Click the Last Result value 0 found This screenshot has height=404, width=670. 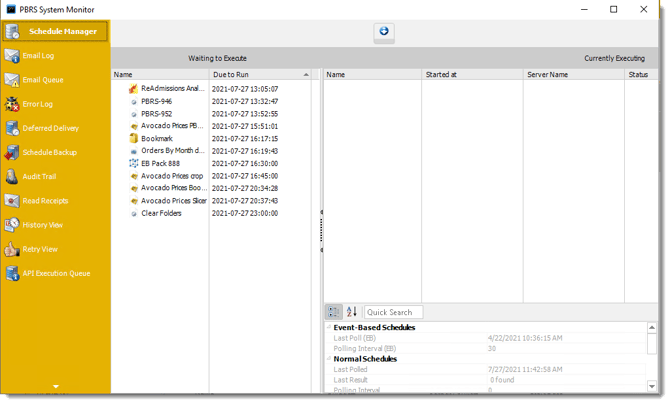coord(502,380)
